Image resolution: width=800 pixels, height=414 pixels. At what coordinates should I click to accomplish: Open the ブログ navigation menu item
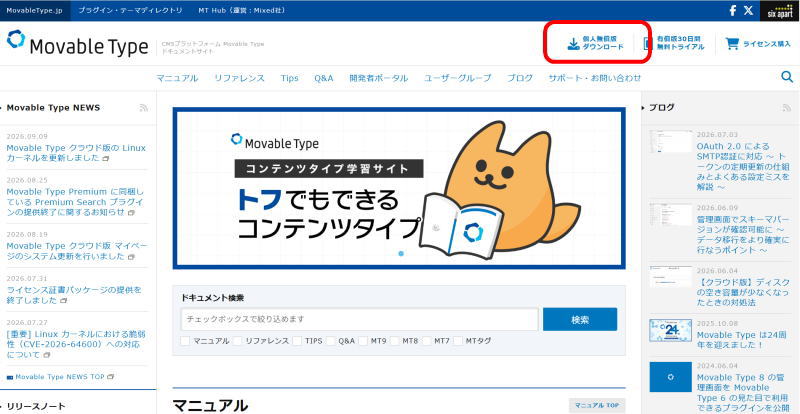(520, 78)
